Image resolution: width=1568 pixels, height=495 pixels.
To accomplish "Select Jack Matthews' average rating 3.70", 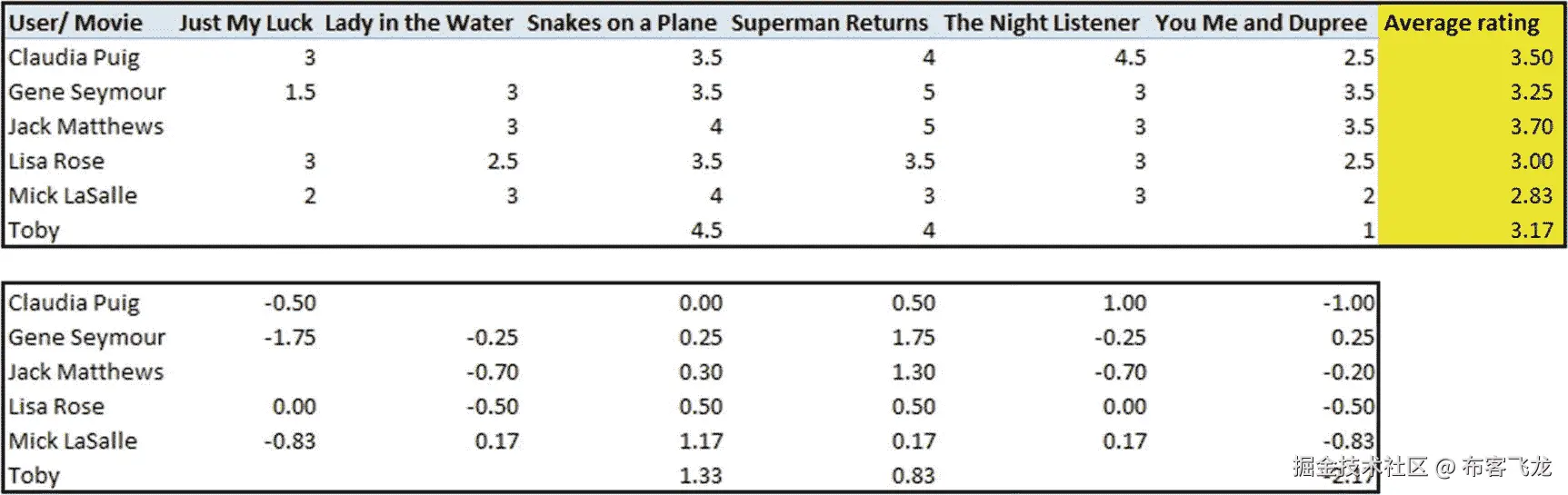I will [1532, 127].
